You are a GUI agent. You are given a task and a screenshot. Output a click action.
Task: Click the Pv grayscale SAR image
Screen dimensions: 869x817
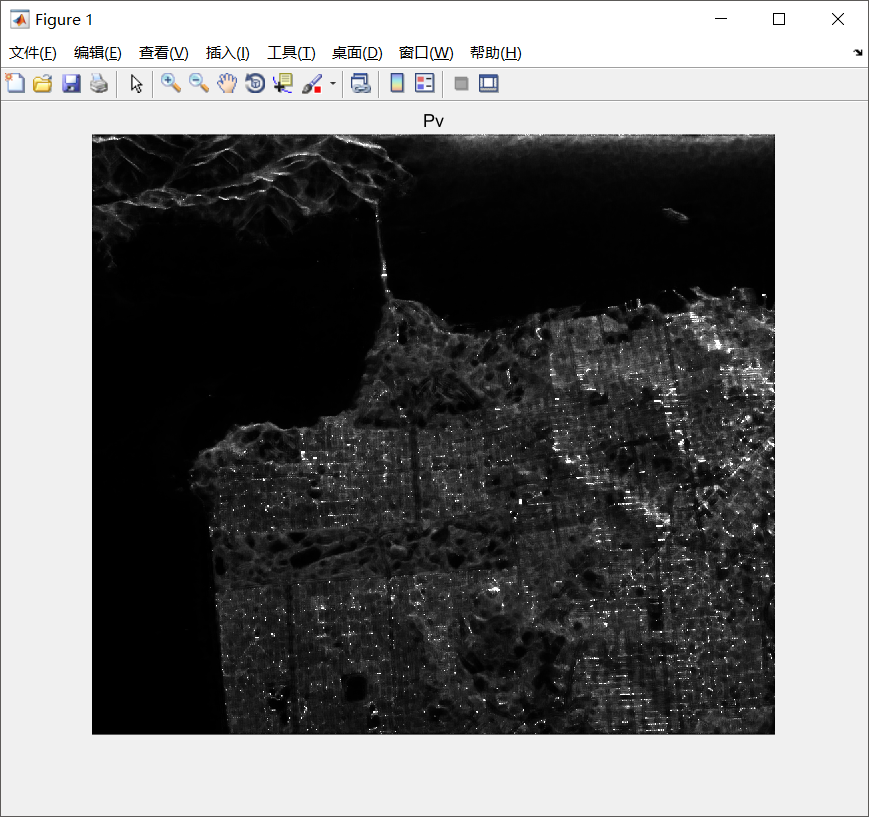(433, 434)
